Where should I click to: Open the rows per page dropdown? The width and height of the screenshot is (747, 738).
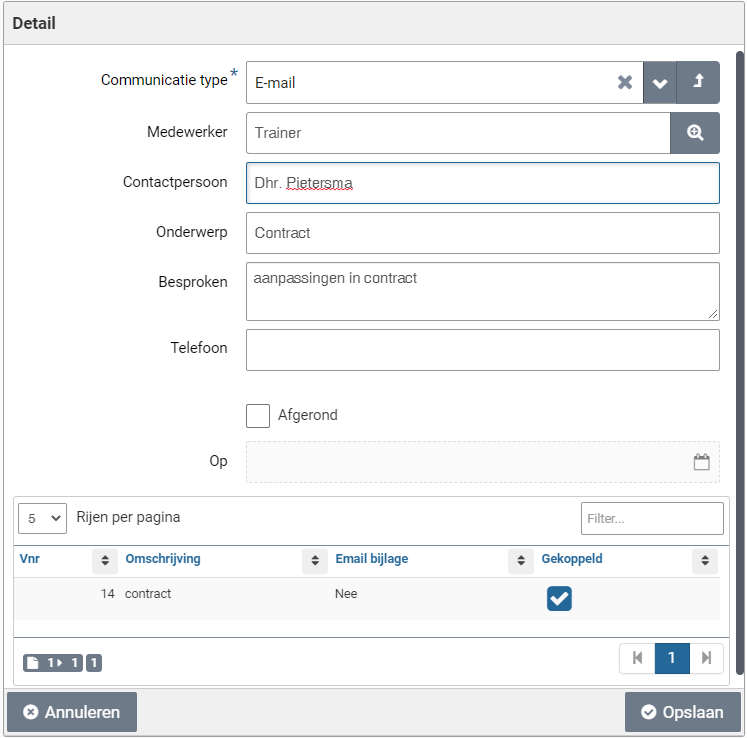pyautogui.click(x=42, y=519)
